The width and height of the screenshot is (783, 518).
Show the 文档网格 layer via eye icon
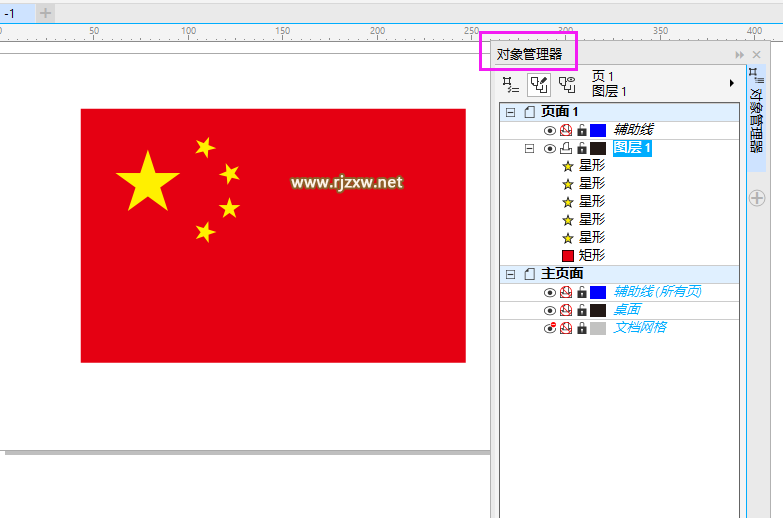(x=549, y=328)
